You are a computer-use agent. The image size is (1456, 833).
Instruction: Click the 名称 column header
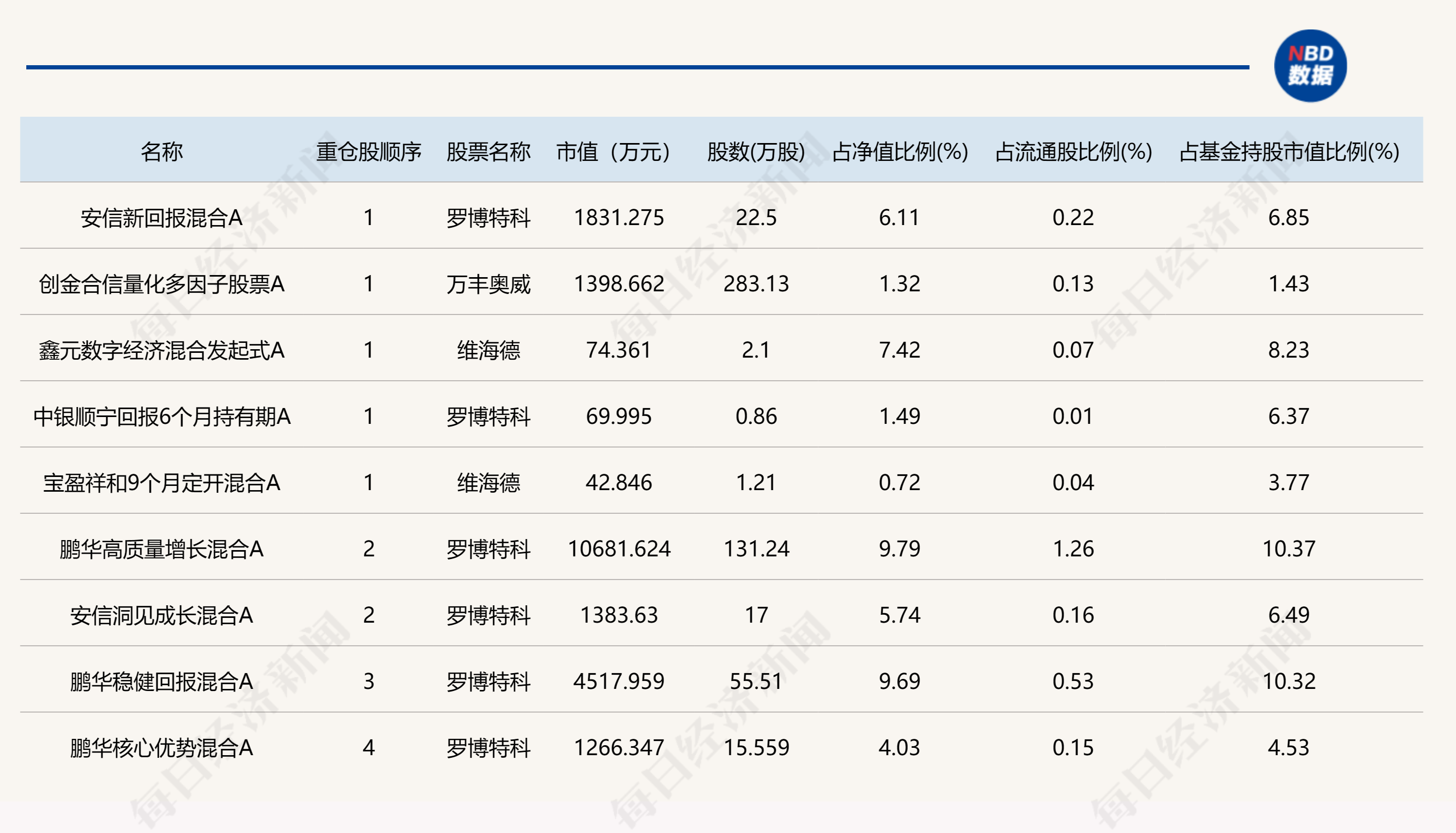pos(162,151)
